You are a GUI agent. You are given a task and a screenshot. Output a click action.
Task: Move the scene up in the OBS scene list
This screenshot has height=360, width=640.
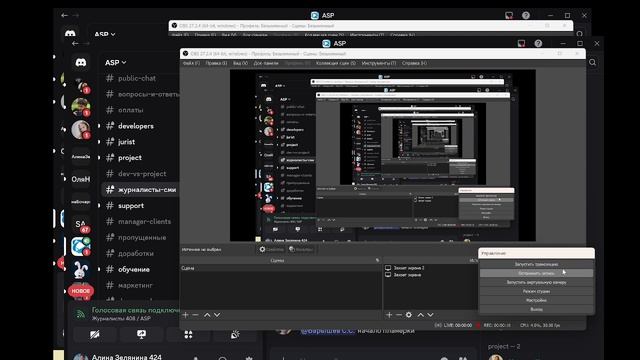click(207, 315)
